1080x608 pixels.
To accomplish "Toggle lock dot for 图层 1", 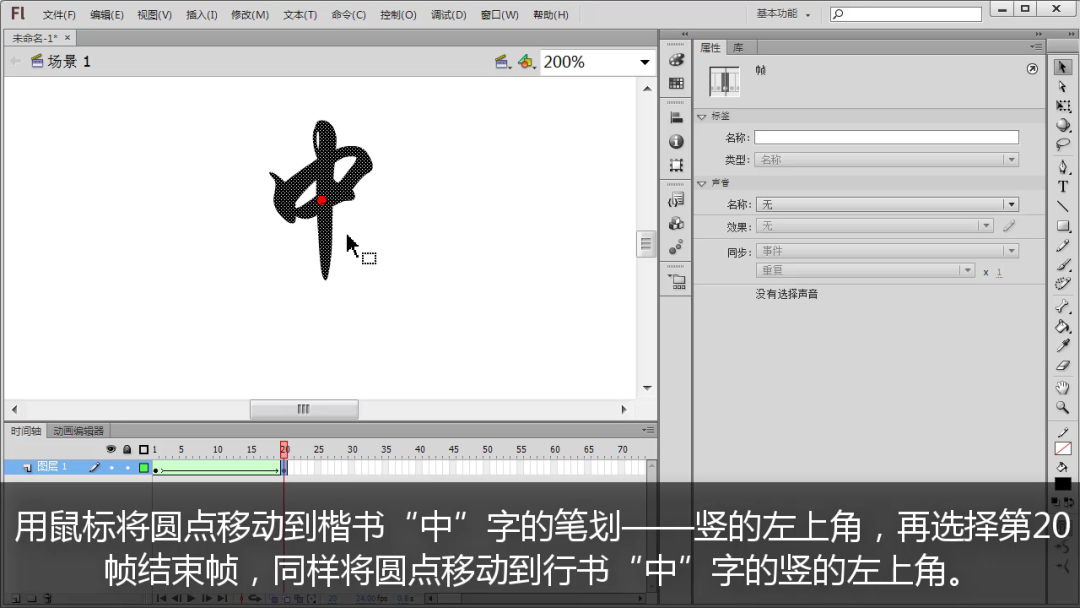I will coord(127,467).
